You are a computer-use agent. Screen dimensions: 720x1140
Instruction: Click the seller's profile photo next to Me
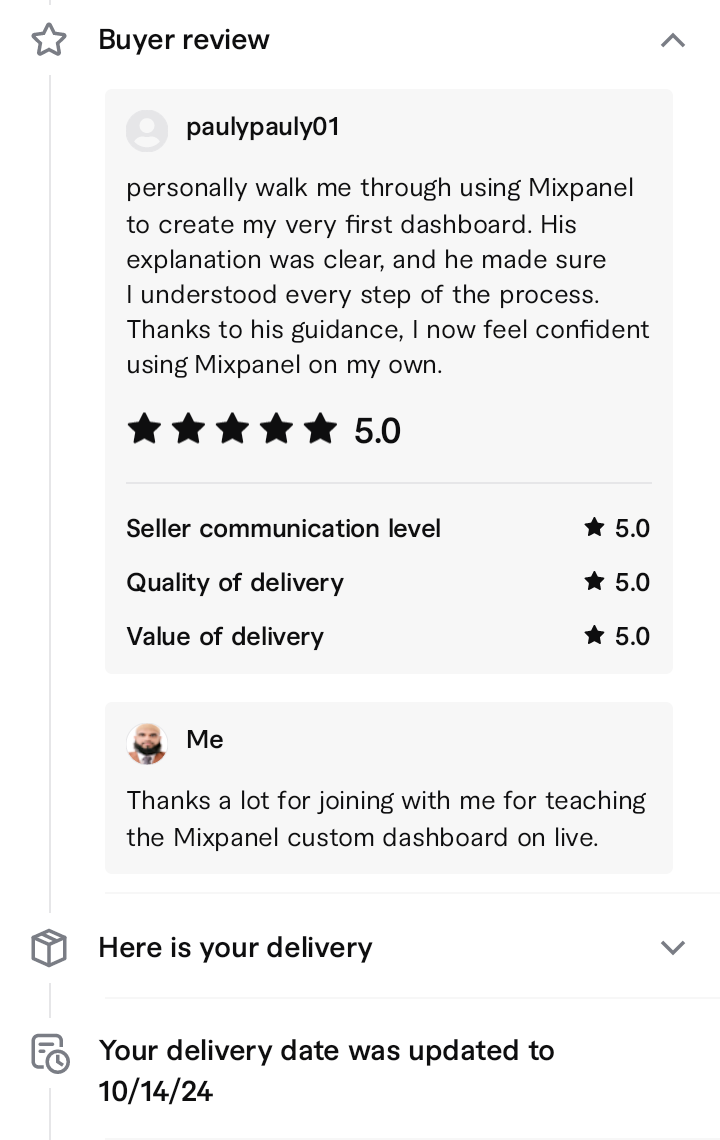point(147,743)
